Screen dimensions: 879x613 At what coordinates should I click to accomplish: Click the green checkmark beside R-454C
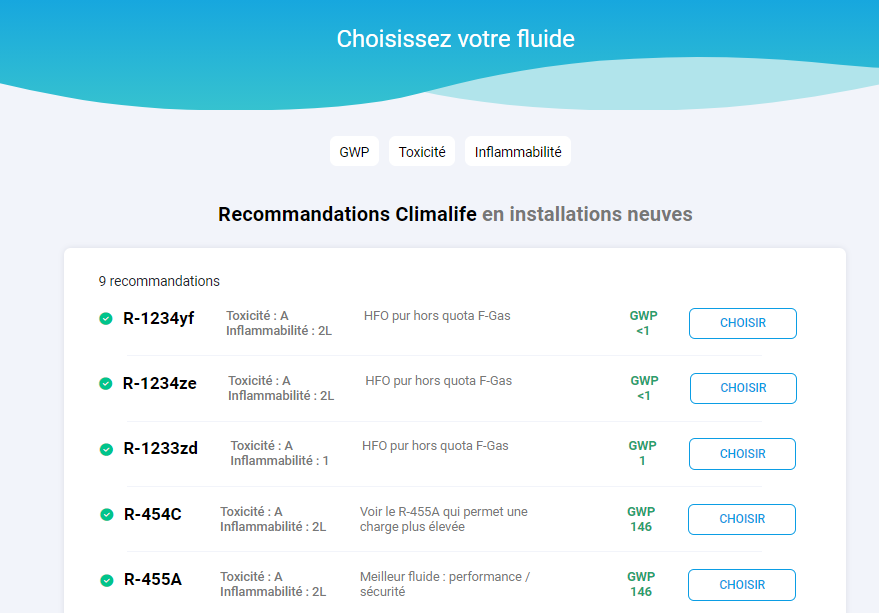[x=107, y=514]
